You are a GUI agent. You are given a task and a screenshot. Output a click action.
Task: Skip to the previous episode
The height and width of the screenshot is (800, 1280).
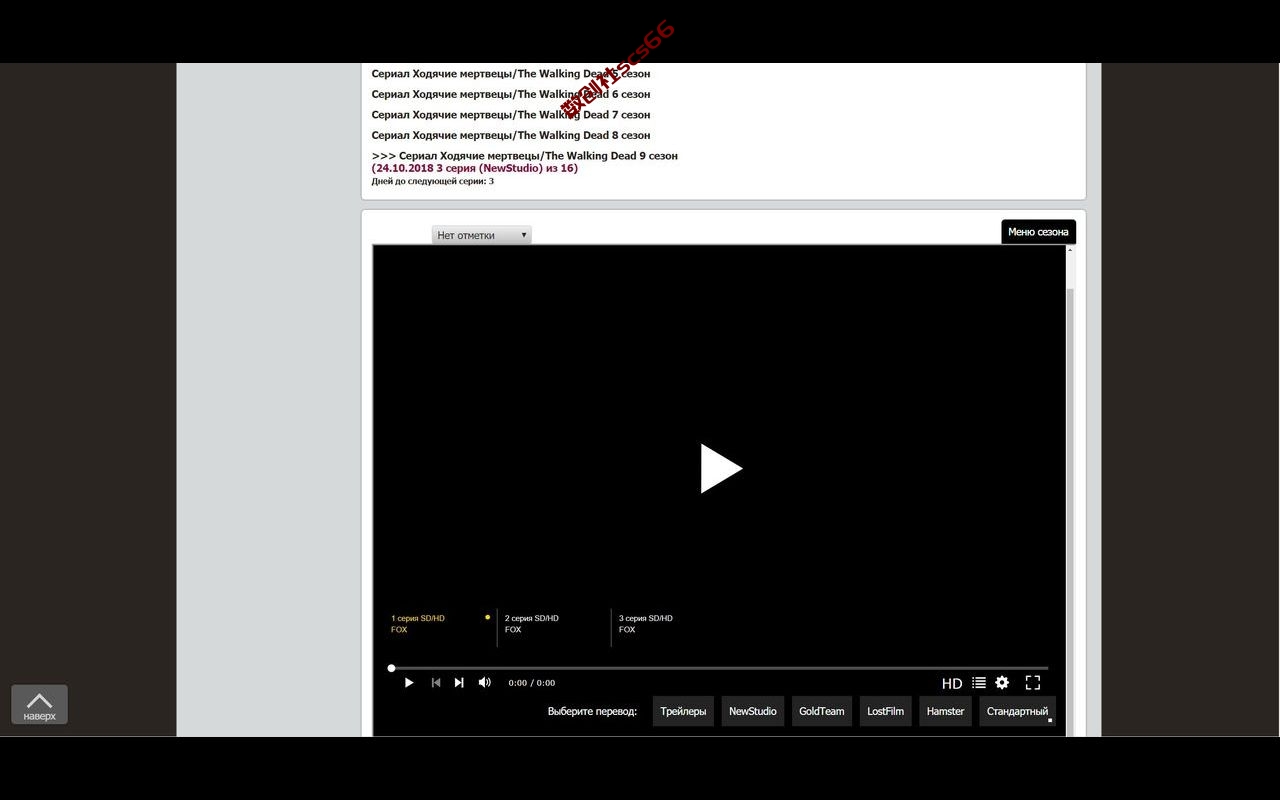[x=435, y=682]
